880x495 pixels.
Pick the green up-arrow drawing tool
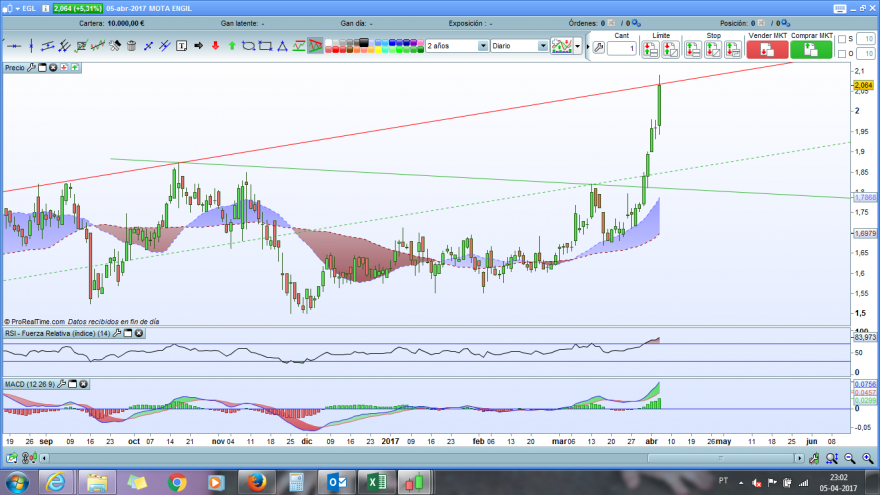tap(232, 46)
